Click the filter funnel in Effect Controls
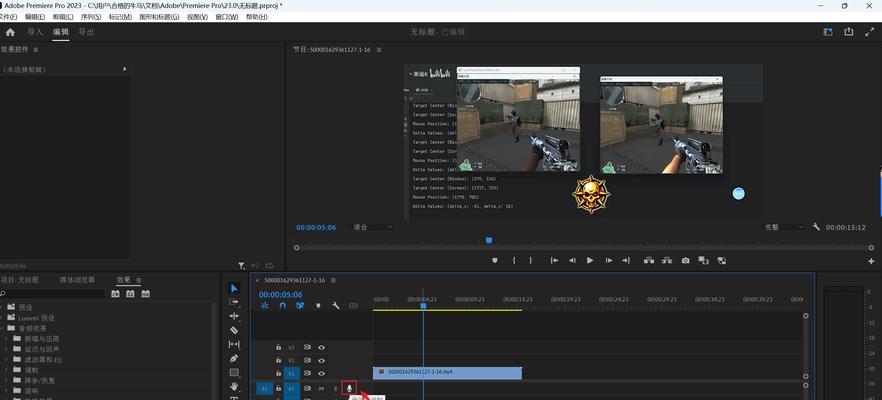 241,266
